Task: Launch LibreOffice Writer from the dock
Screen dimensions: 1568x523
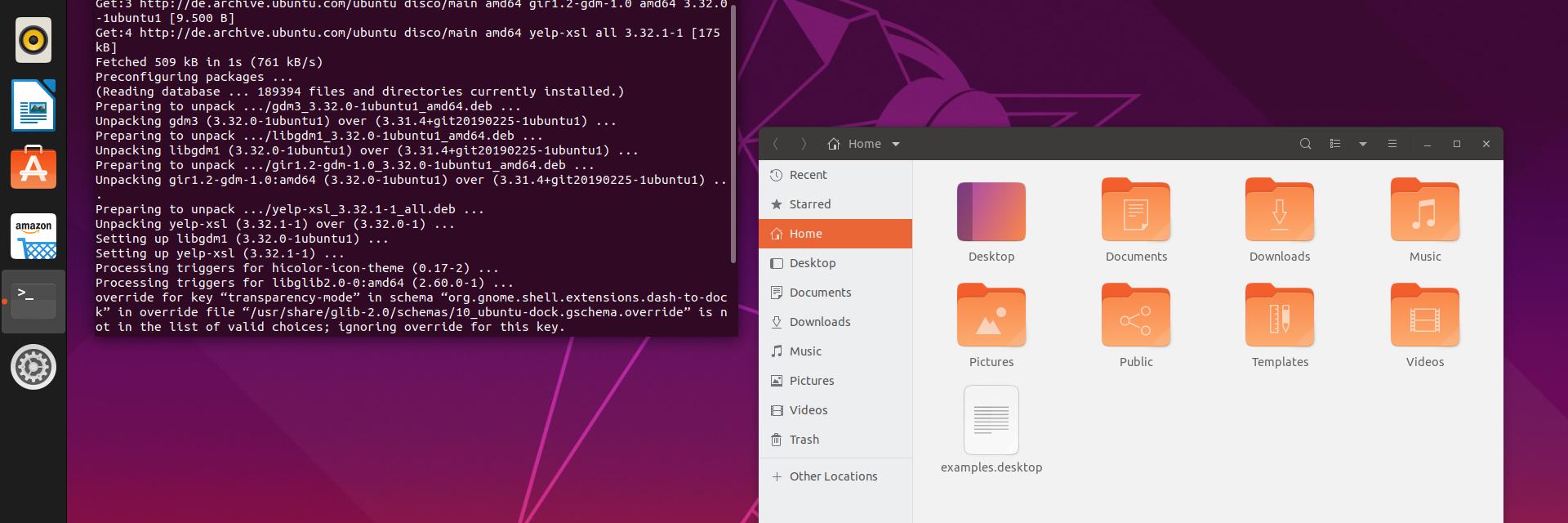Action: point(33,105)
